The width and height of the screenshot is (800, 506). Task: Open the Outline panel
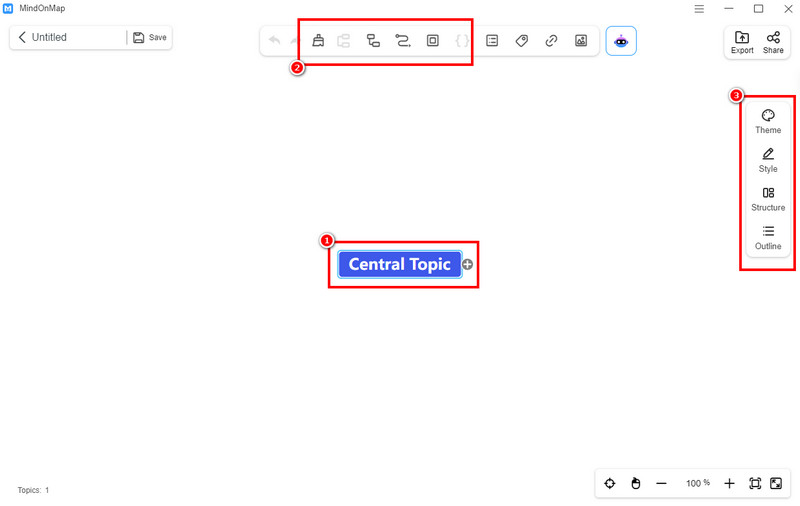point(768,238)
